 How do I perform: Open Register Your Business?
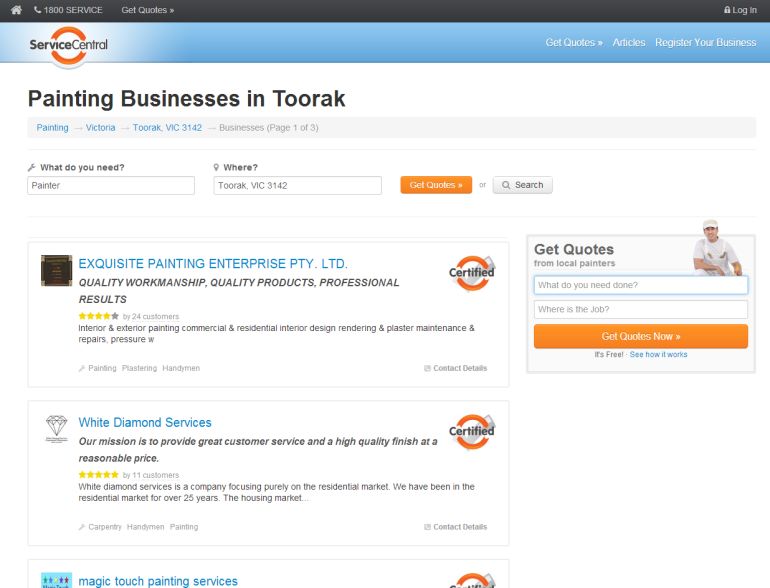[705, 43]
